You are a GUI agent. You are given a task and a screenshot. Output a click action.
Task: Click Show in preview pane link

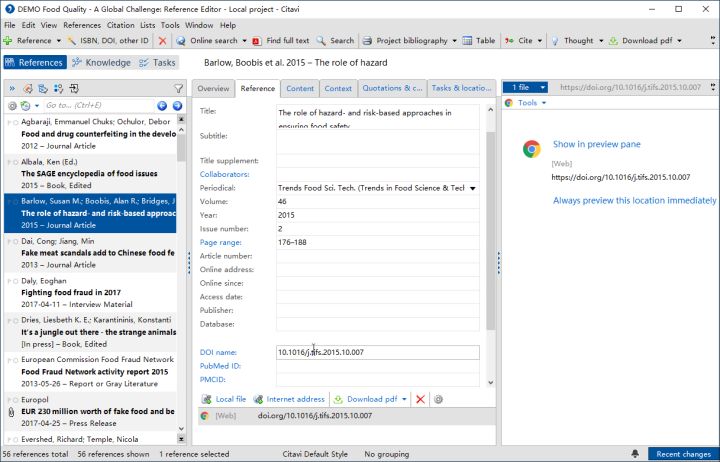(x=596, y=144)
